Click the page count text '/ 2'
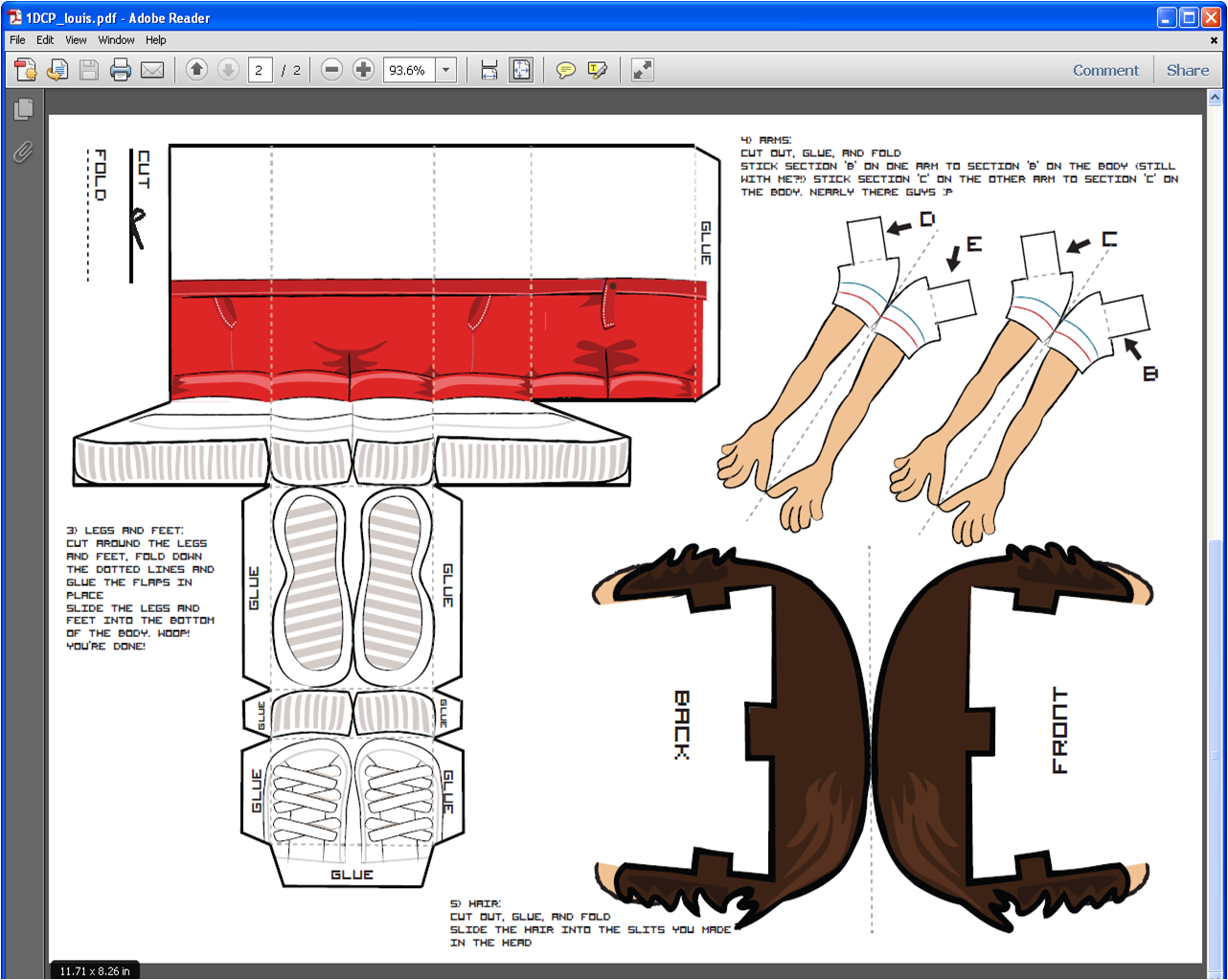 pyautogui.click(x=291, y=70)
